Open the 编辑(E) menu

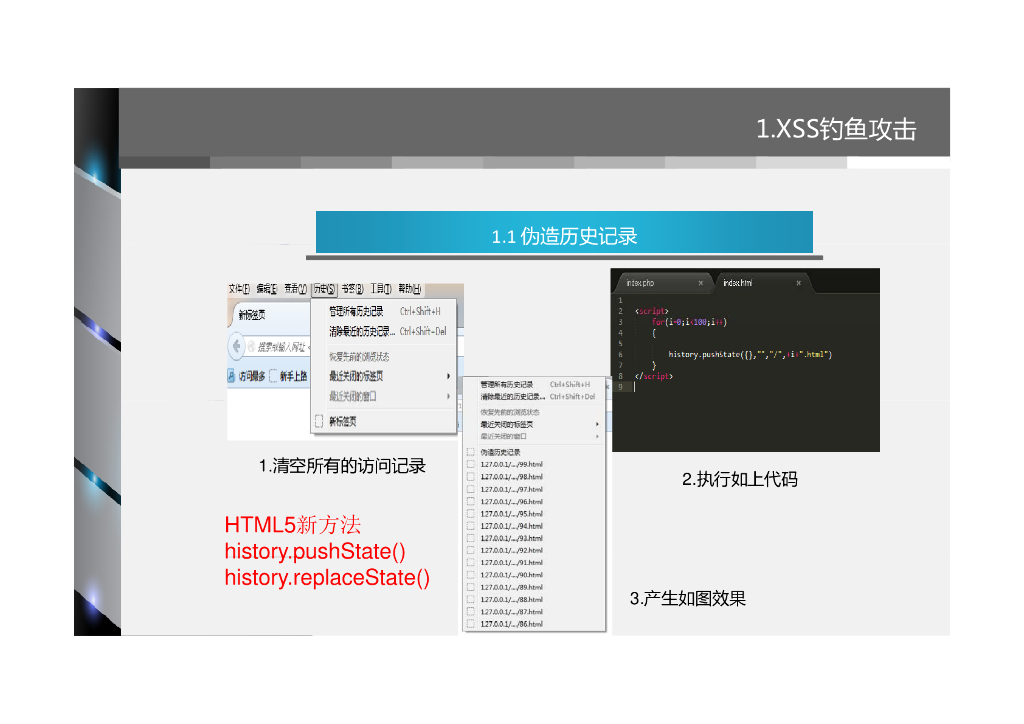(266, 289)
